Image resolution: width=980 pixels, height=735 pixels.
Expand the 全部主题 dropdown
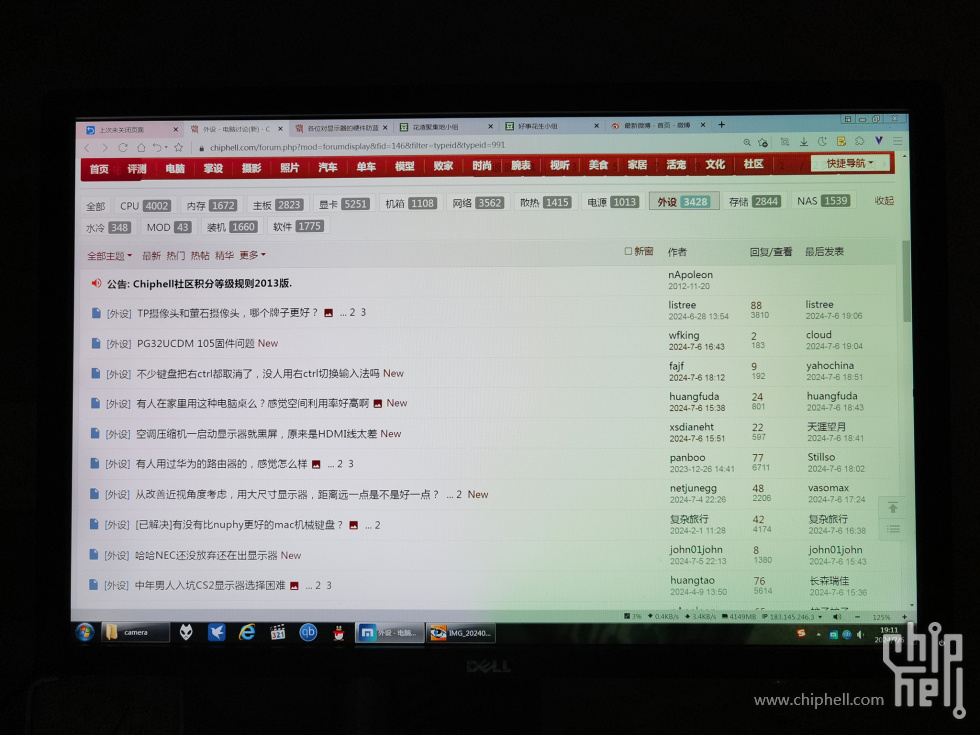(109, 256)
